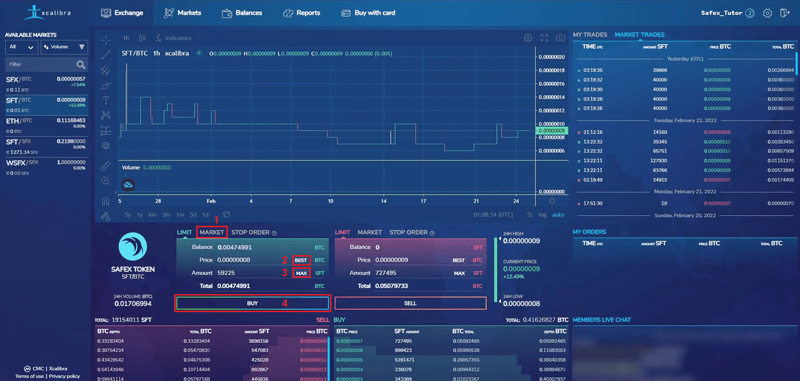Open the Reports tab
The image size is (800, 381).
[302, 13]
